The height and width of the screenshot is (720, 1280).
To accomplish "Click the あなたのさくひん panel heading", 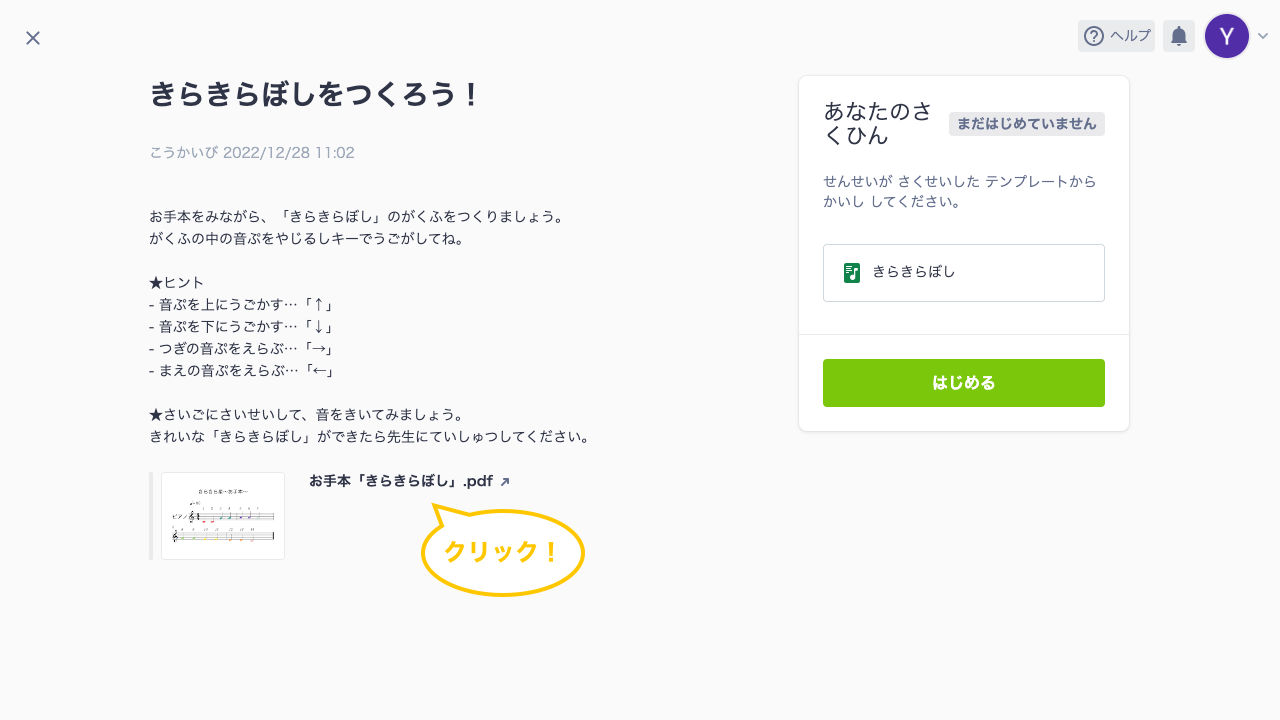I will tap(866, 122).
